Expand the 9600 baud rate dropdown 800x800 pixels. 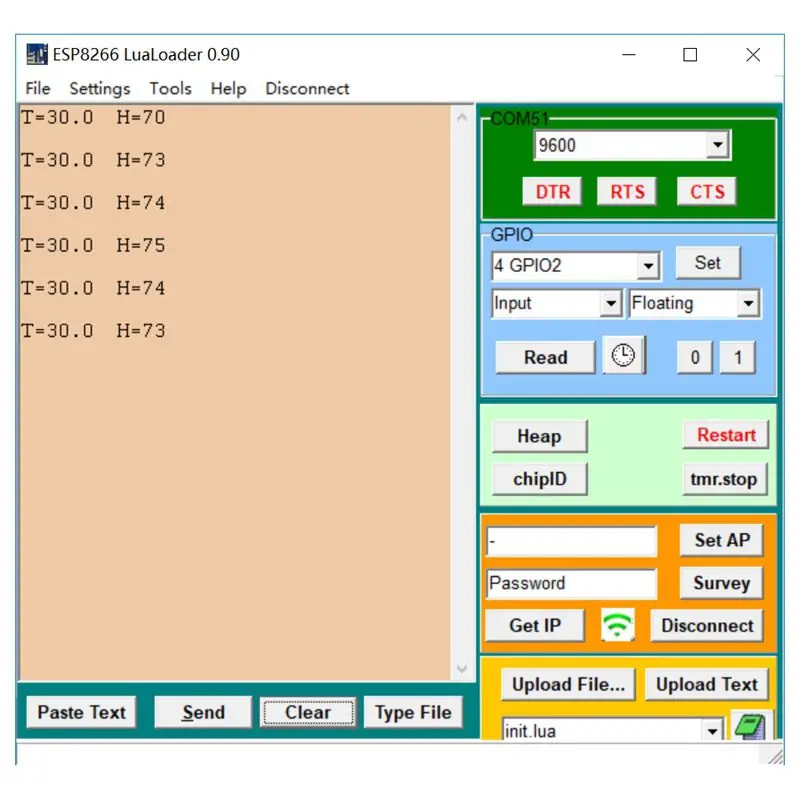click(x=718, y=145)
